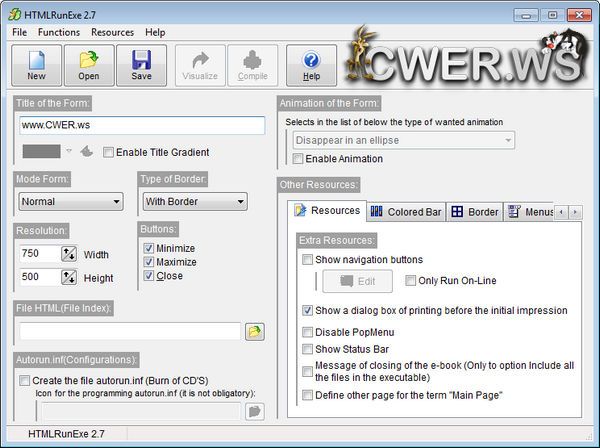The width and height of the screenshot is (600, 448).
Task: Open the Mode Form Normal dropdown
Action: click(71, 201)
